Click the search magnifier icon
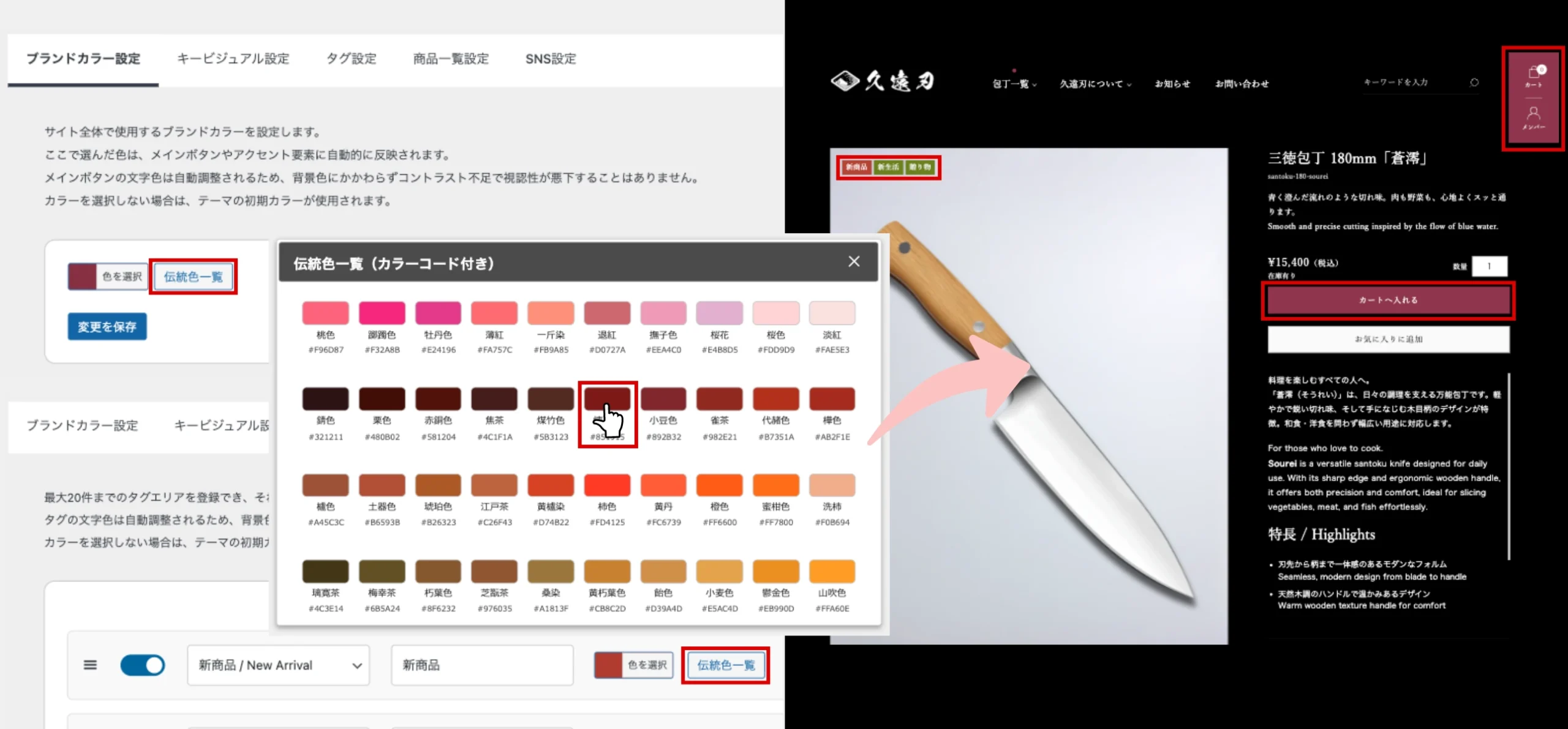 1476,82
